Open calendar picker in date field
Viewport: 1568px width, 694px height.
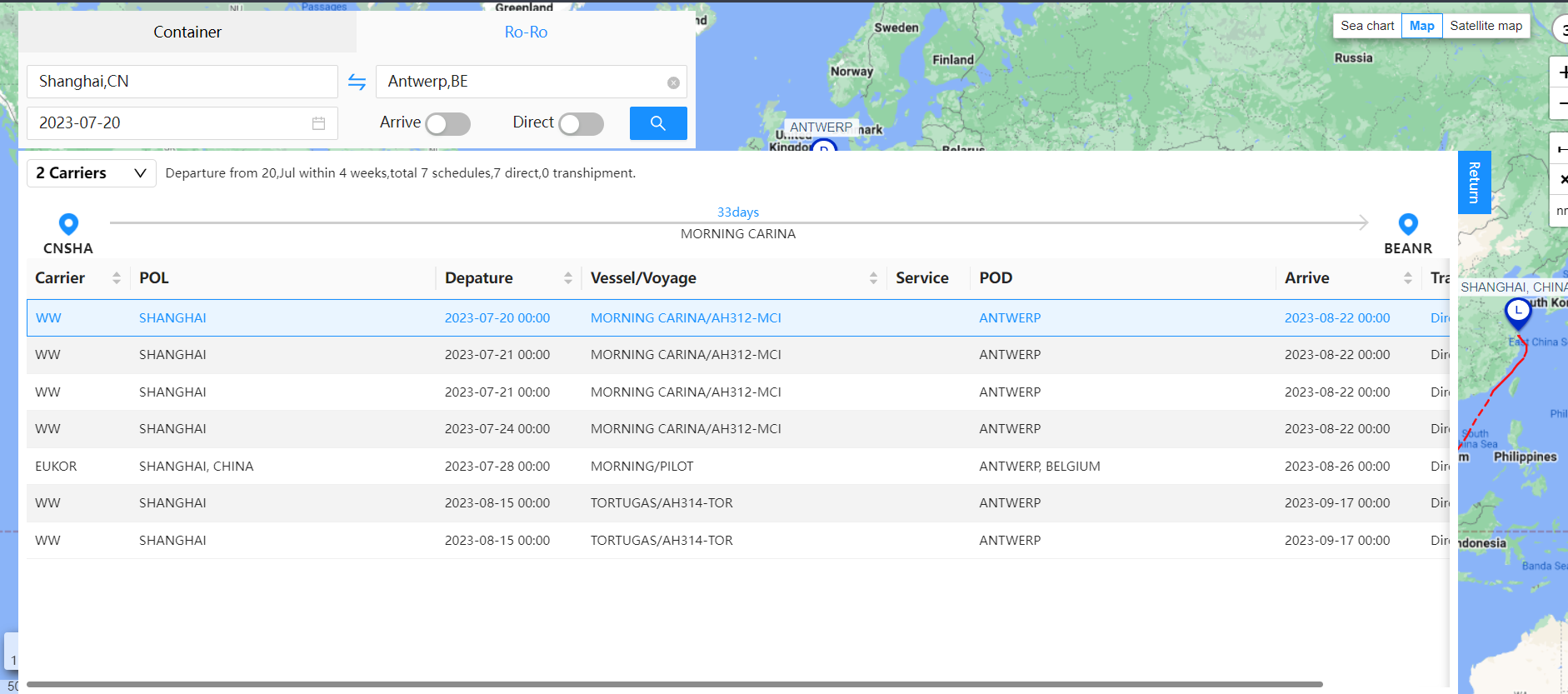pyautogui.click(x=318, y=123)
